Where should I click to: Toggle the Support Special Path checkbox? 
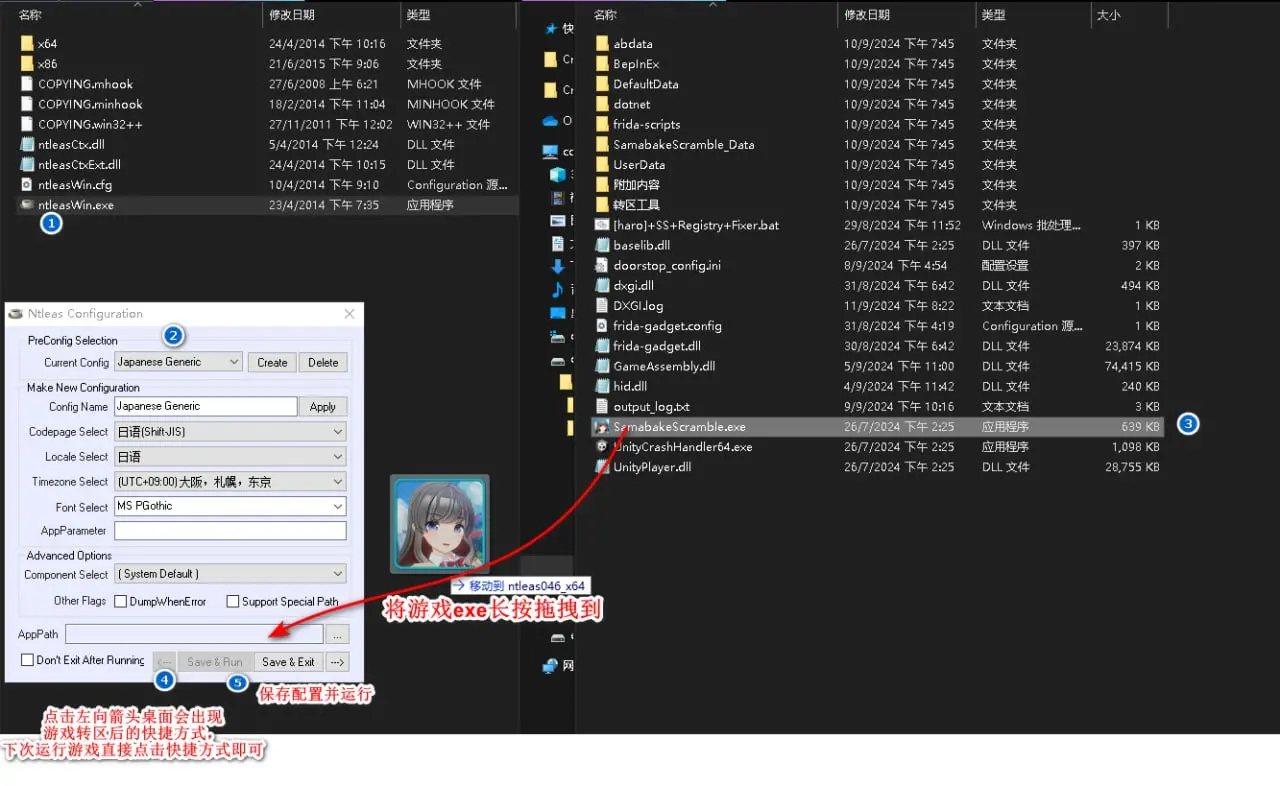[233, 602]
